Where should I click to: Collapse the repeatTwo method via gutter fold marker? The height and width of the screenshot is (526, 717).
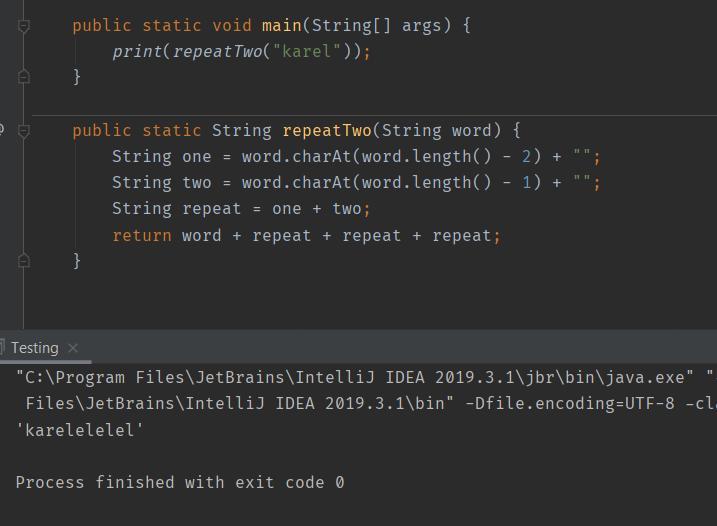[x=24, y=131]
